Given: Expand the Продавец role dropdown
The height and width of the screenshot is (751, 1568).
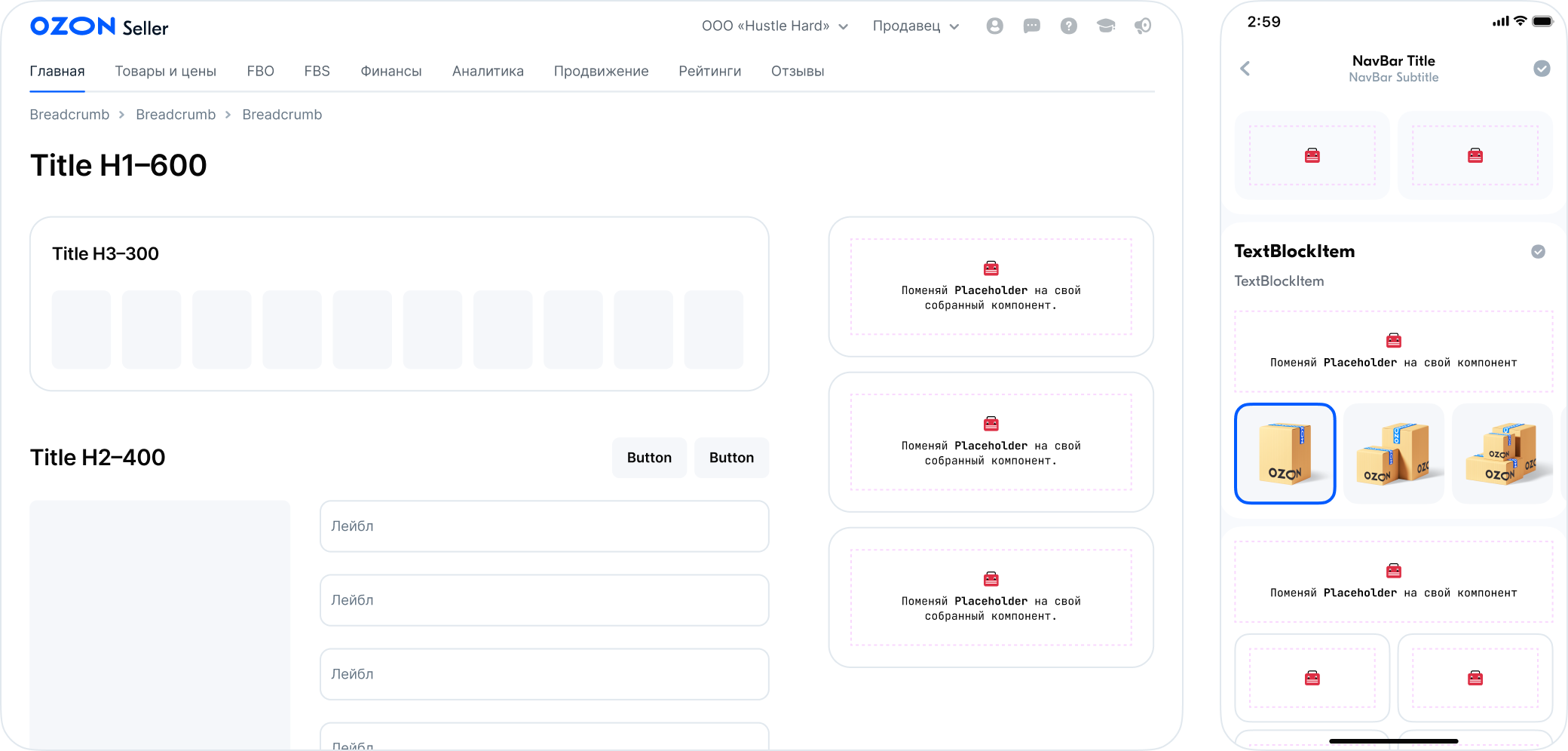Looking at the screenshot, I should pos(916,26).
